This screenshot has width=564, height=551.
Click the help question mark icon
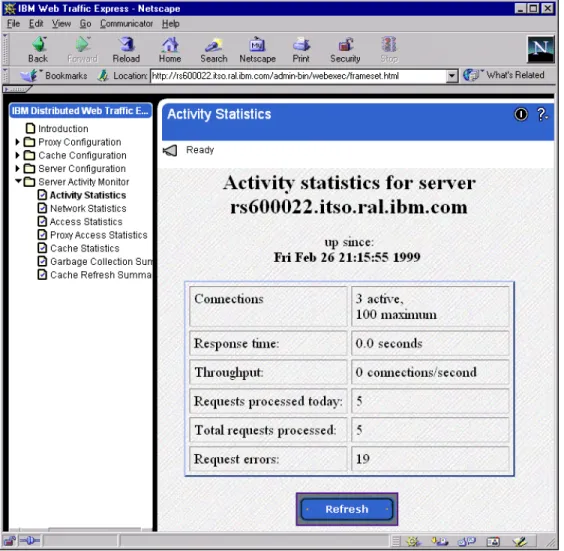pyautogui.click(x=542, y=114)
